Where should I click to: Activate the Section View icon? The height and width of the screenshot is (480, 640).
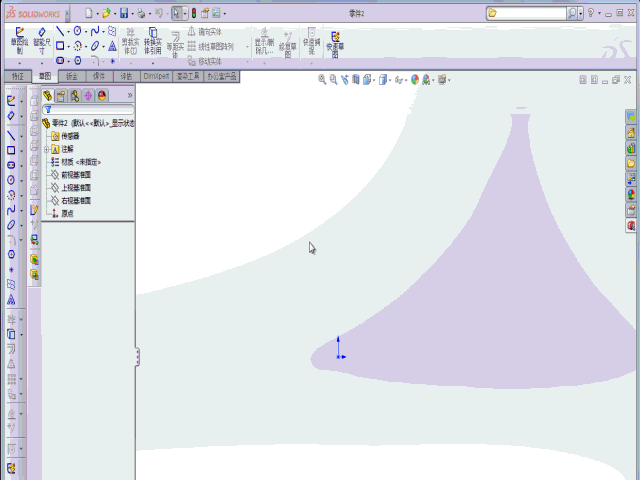tap(356, 80)
